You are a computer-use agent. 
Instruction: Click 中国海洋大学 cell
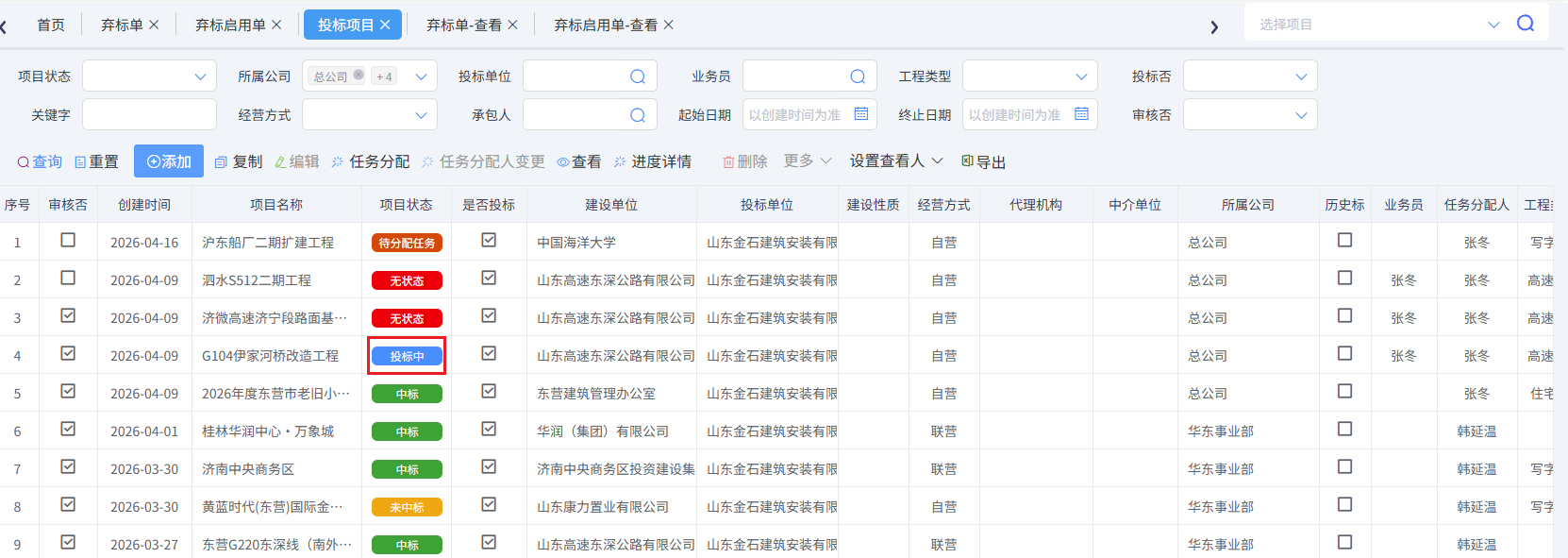(x=576, y=243)
